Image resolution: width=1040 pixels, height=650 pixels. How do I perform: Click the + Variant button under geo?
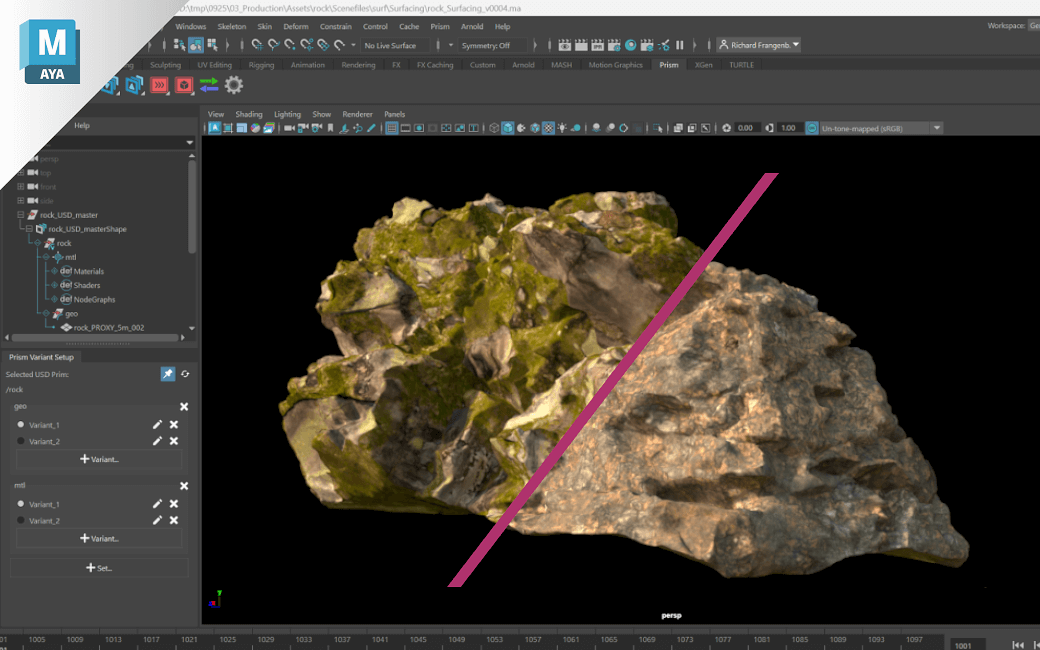(x=98, y=459)
